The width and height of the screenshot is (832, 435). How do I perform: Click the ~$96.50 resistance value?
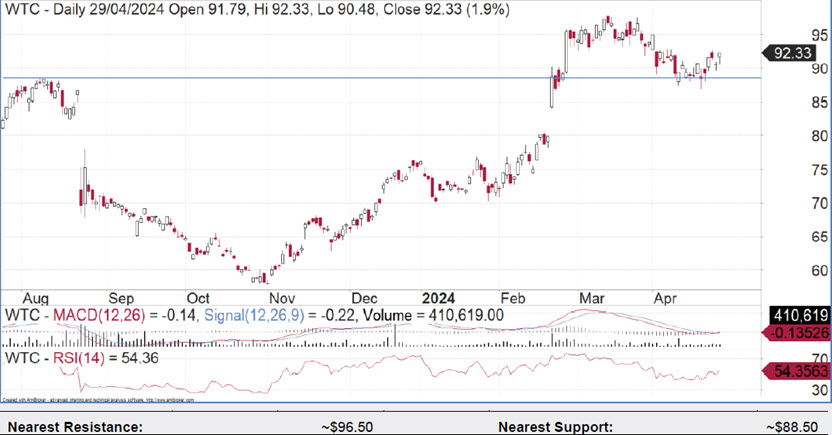pyautogui.click(x=349, y=426)
